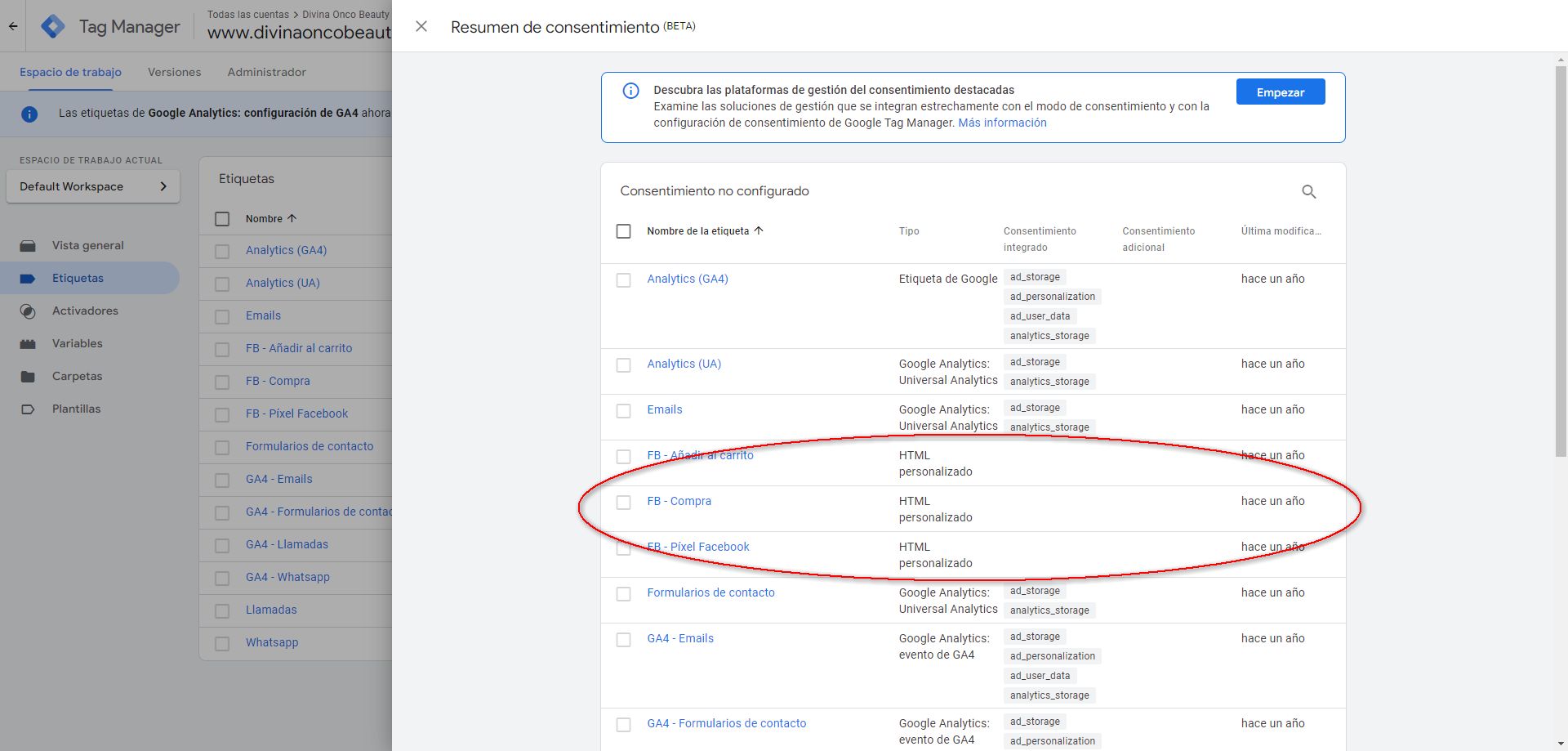Viewport: 1568px width, 751px height.
Task: Switch to the Versiones tab
Action: (x=174, y=72)
